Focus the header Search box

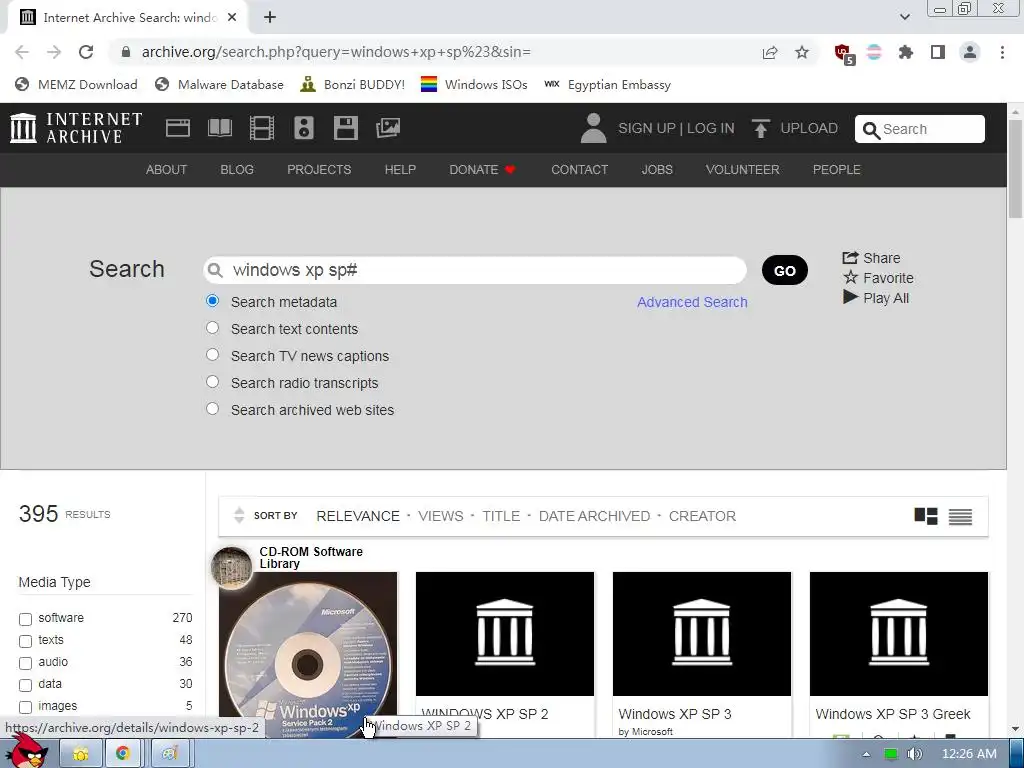tap(920, 129)
